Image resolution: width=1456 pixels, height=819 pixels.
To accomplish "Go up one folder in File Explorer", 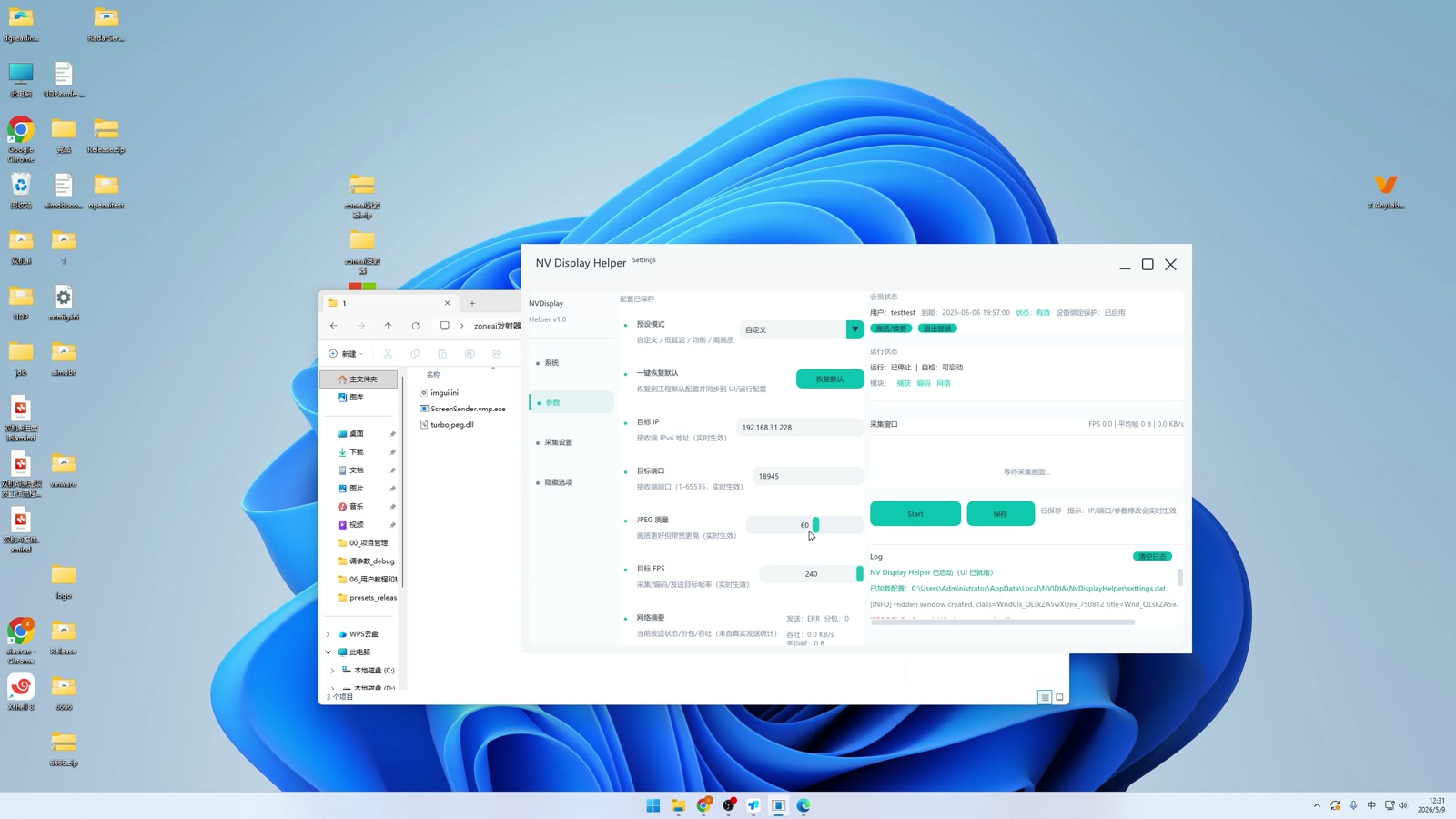I will coord(389,326).
